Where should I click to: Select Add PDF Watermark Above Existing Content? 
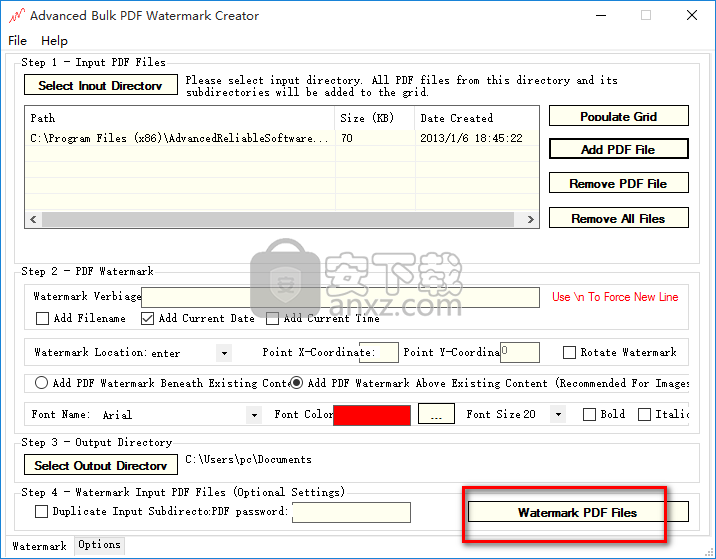pos(296,383)
